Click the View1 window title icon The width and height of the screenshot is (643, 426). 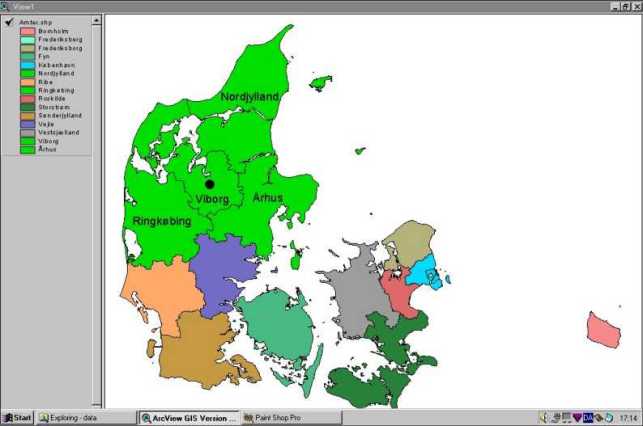pyautogui.click(x=5, y=7)
